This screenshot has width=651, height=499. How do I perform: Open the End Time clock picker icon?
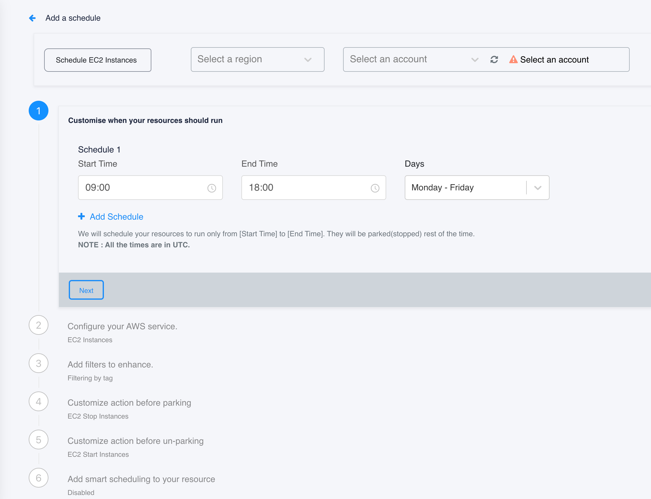pos(375,188)
